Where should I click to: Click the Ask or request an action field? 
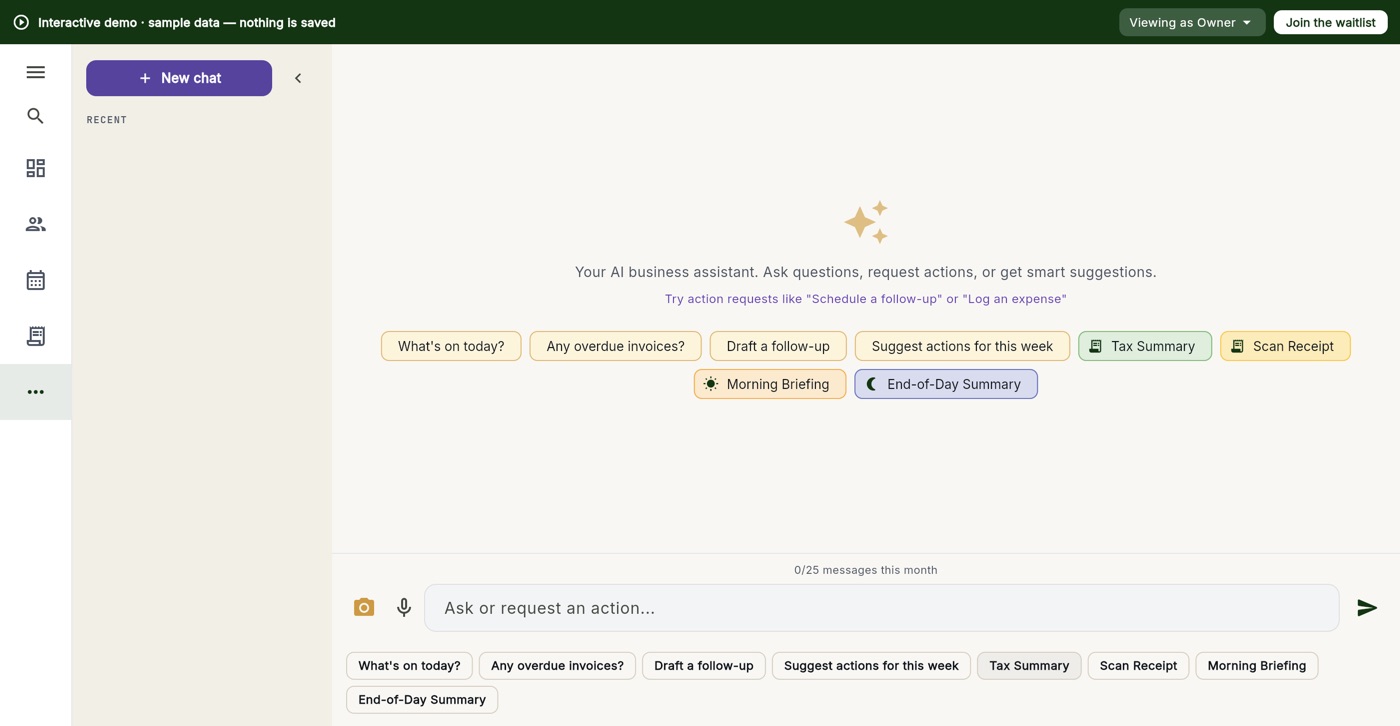click(x=881, y=608)
